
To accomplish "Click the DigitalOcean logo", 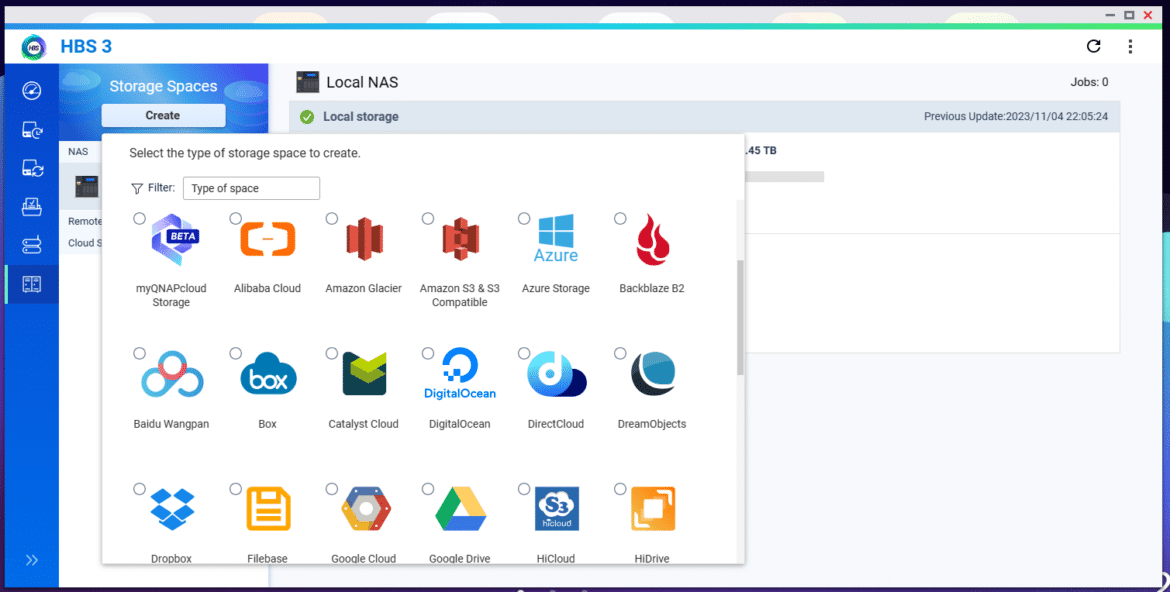I will tap(460, 373).
